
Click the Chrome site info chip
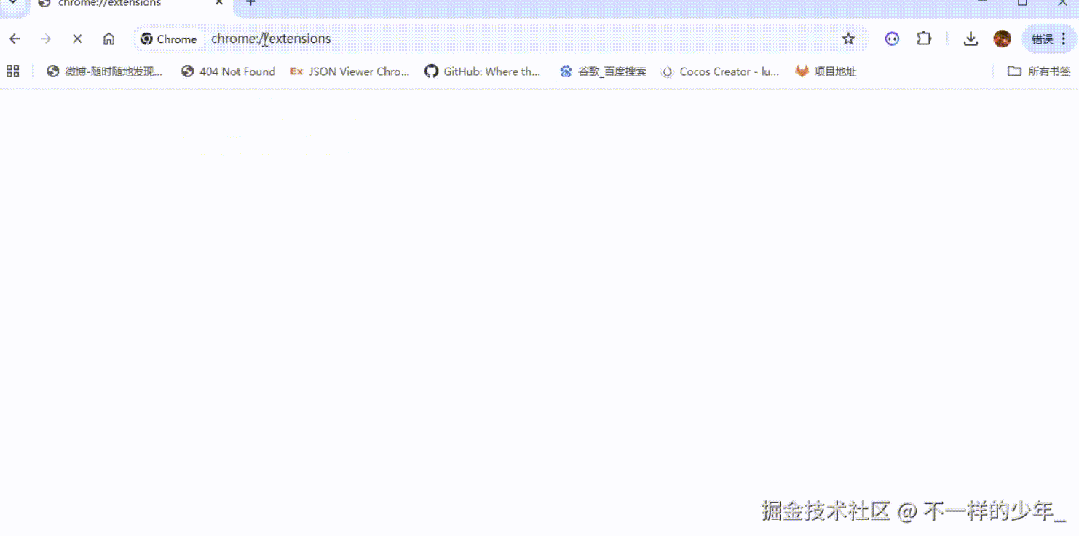(x=169, y=39)
